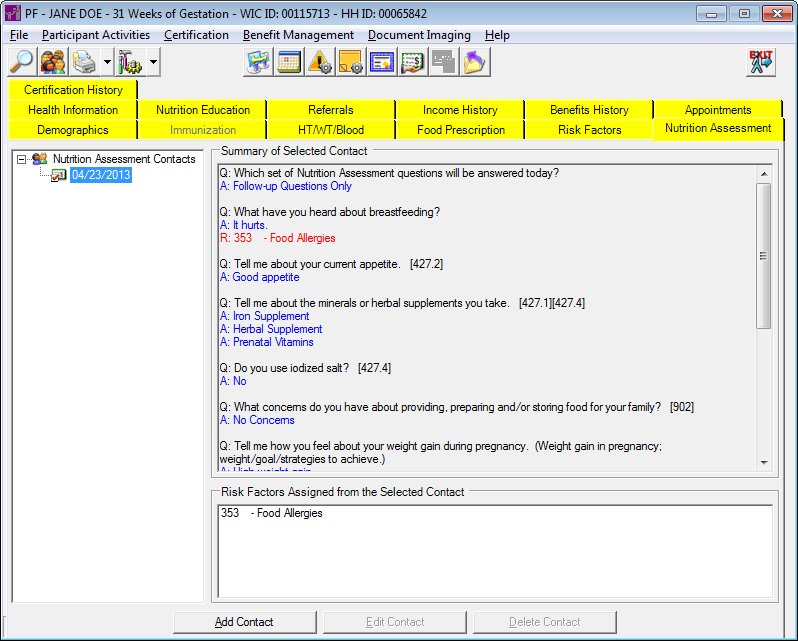Click the answer 'A: Follow-up Questions Only'

pos(286,186)
